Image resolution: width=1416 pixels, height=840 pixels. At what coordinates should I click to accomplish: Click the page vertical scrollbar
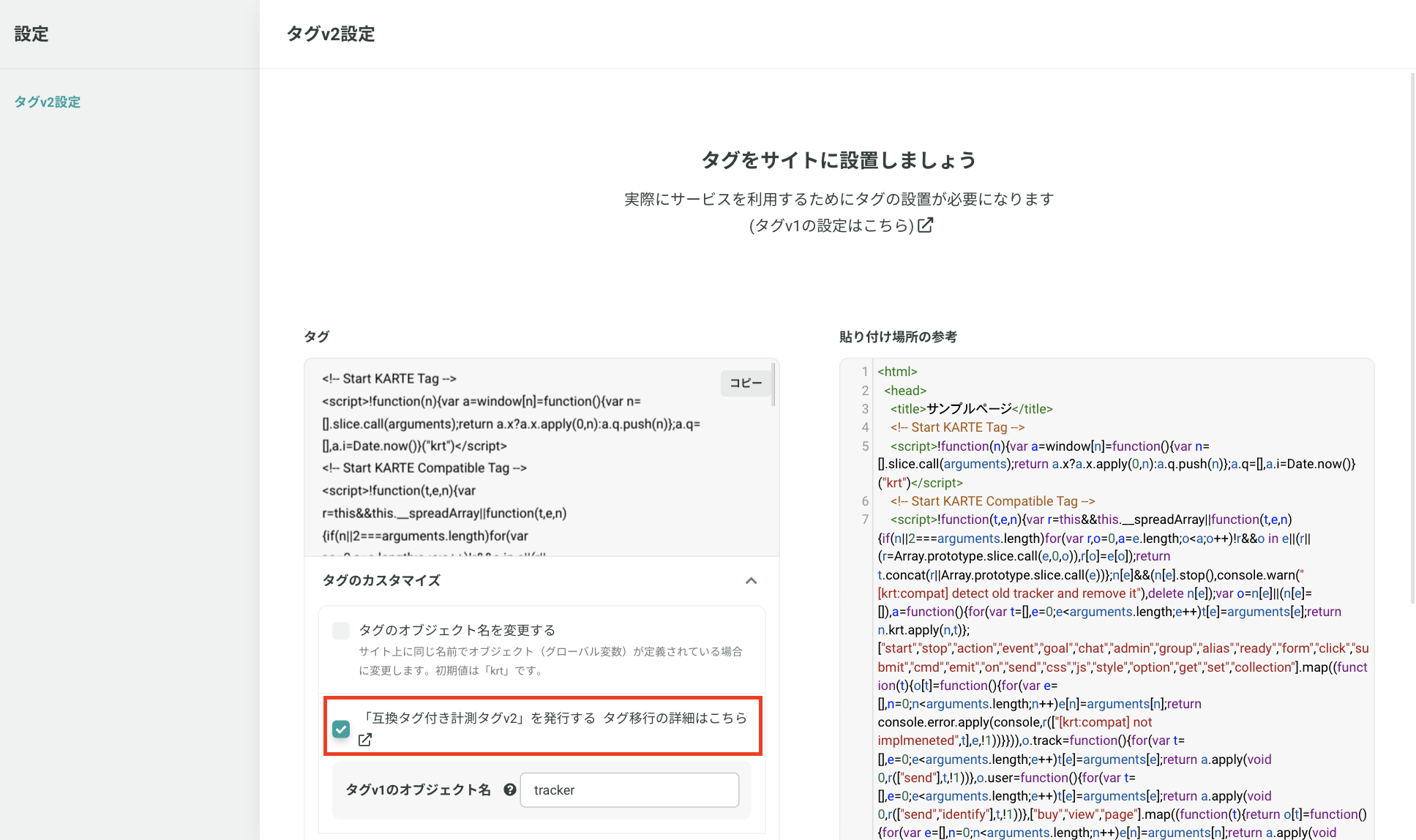coord(1412,337)
